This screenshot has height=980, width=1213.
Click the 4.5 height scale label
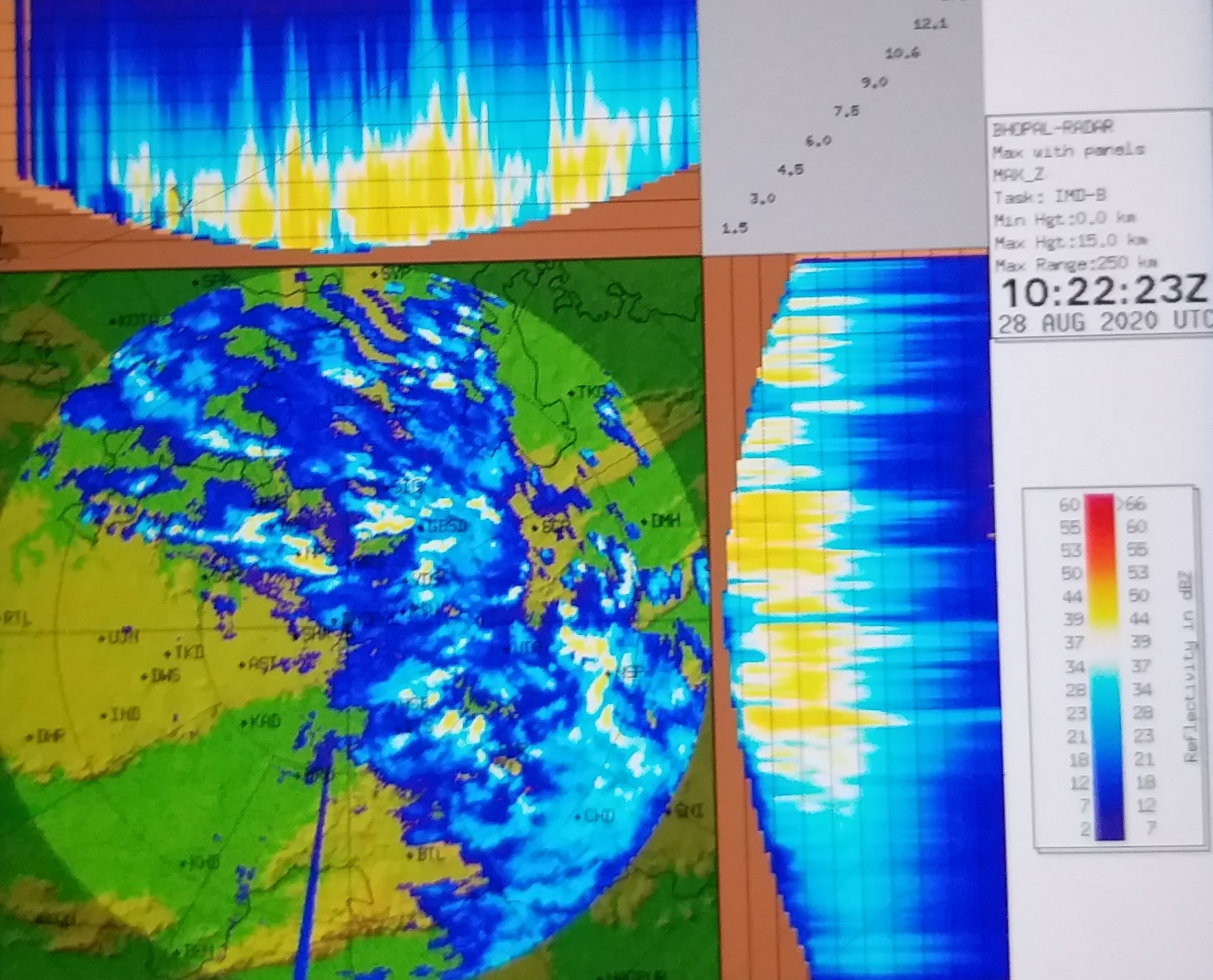[x=790, y=169]
